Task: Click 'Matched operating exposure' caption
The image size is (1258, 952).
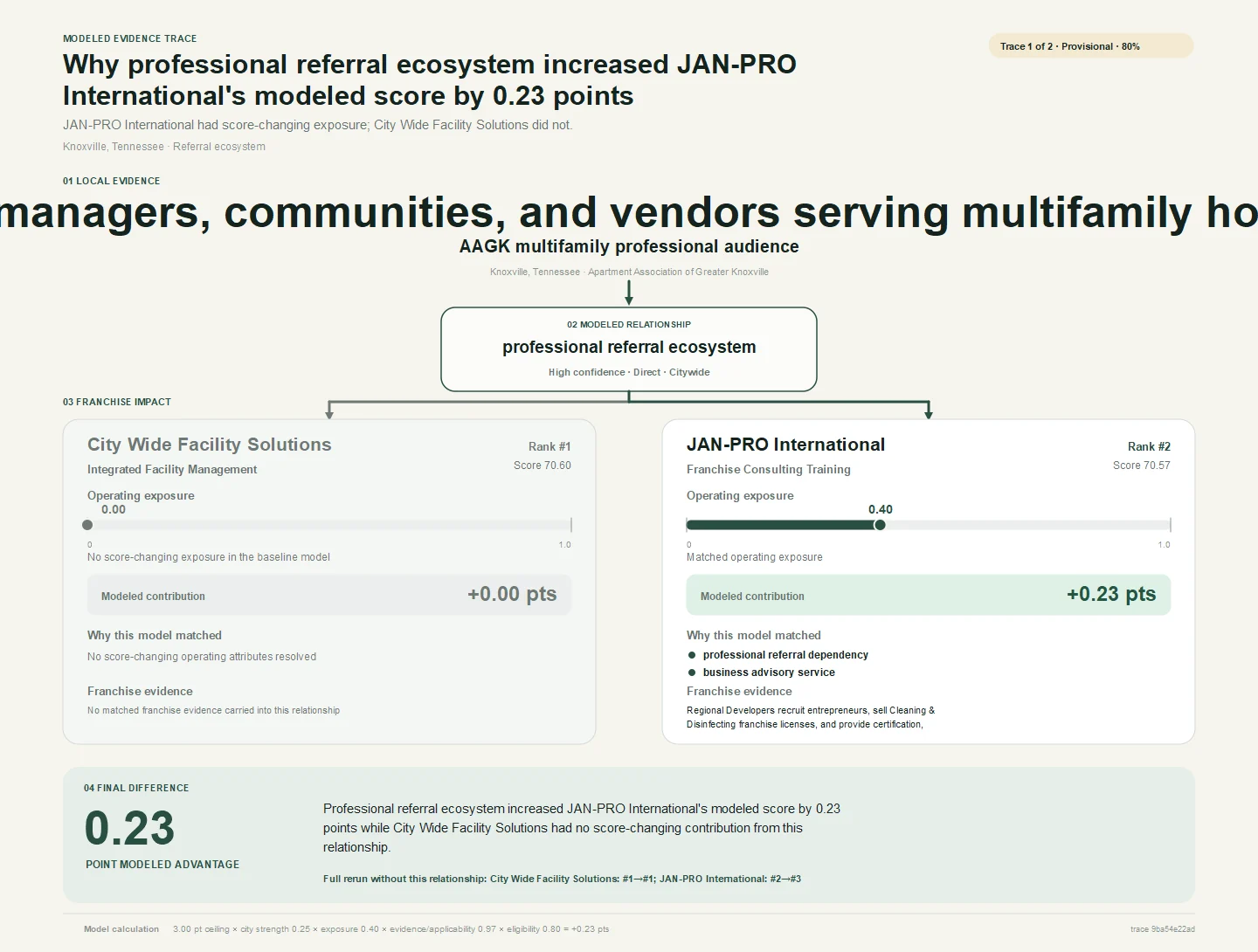Action: pyautogui.click(x=755, y=557)
